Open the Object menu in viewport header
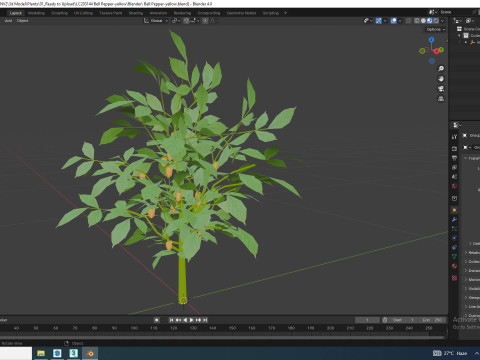480x360 pixels. 23,21
